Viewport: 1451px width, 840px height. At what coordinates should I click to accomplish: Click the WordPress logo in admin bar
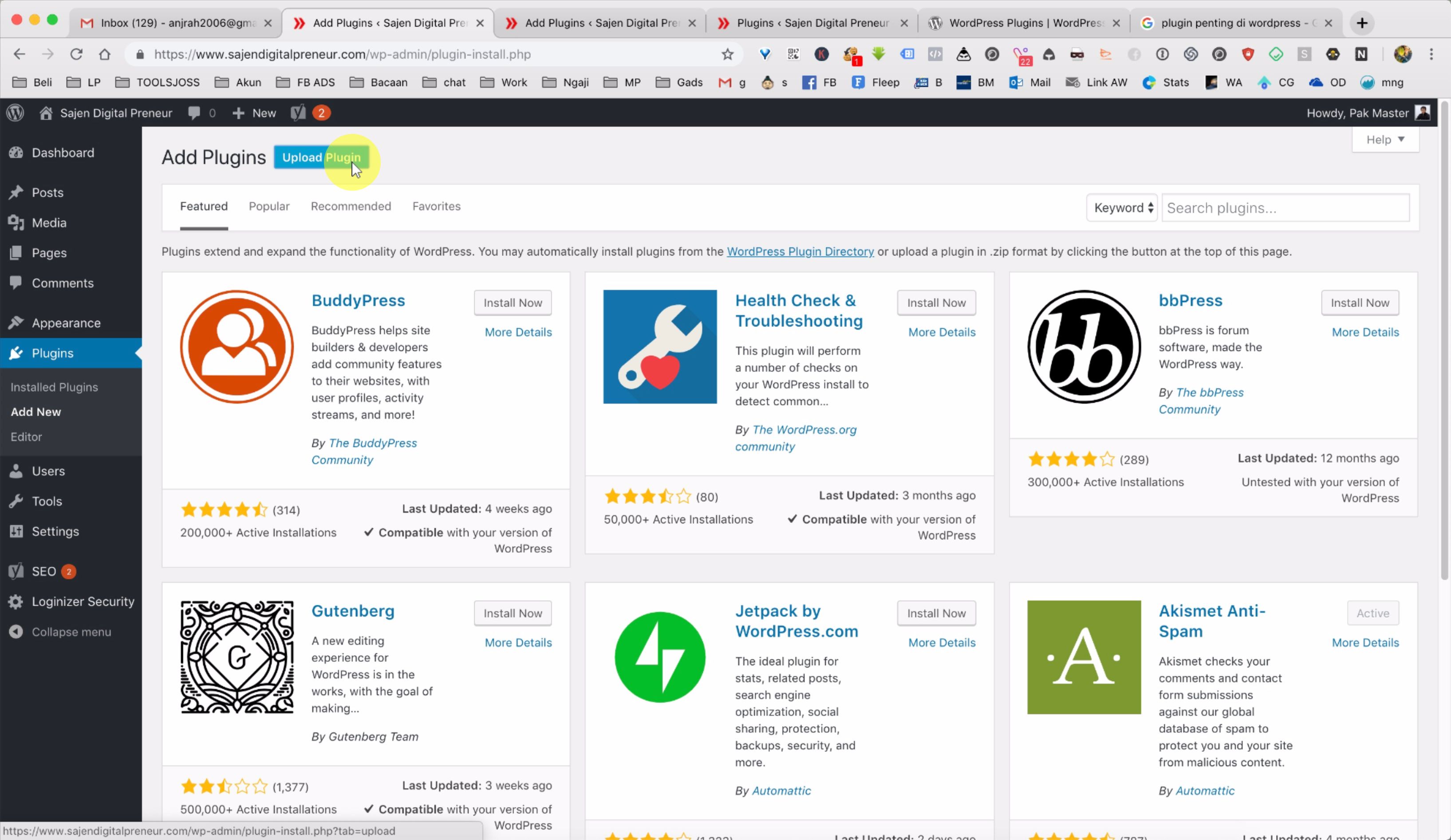coord(16,113)
